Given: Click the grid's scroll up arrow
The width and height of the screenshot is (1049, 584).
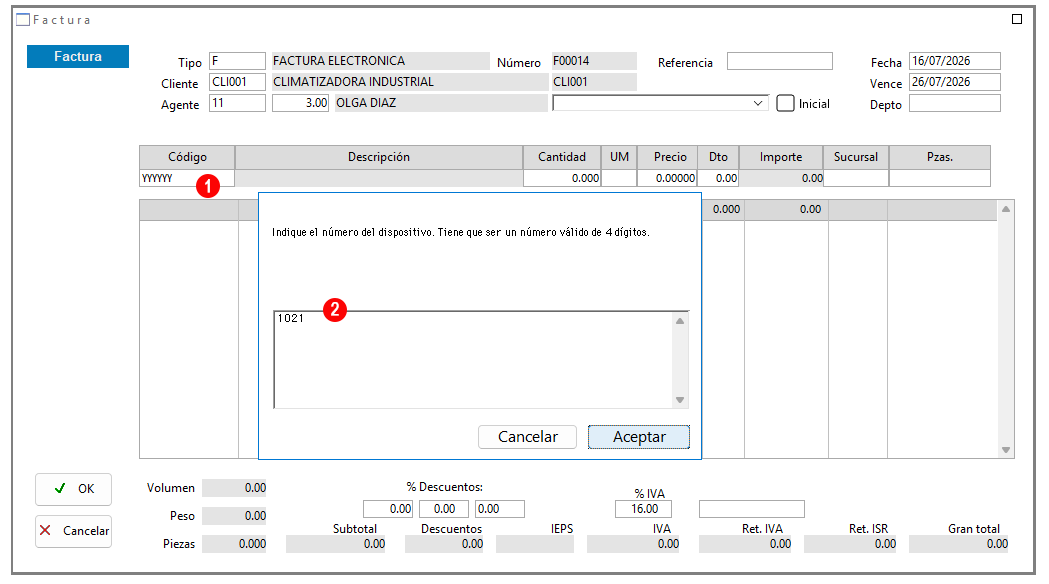Looking at the screenshot, I should (1006, 209).
